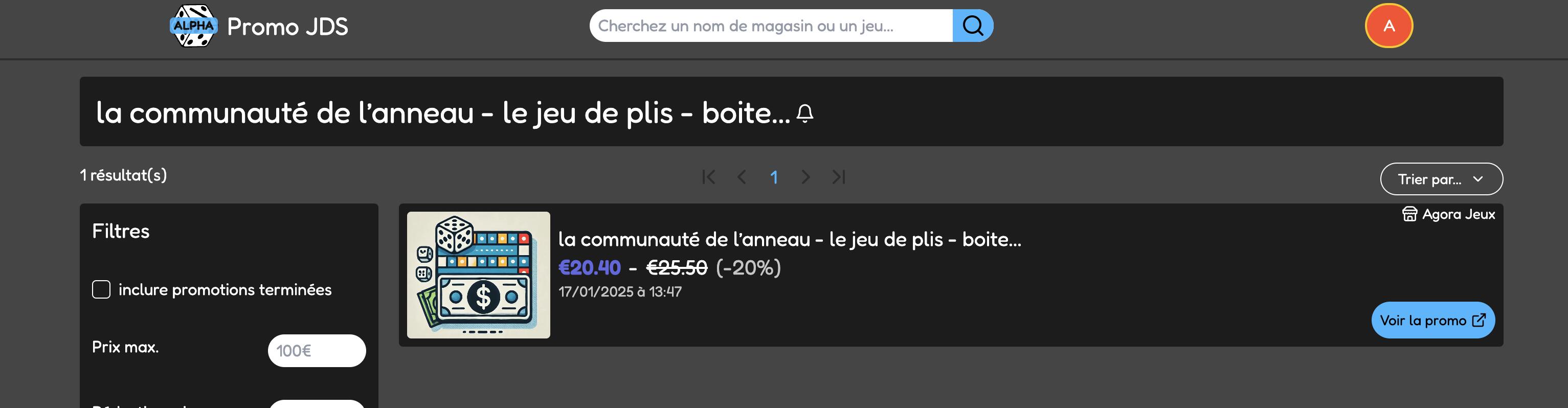Click external-link icon in Voir la promo
Screen dimensions: 1568x408
point(1479,320)
